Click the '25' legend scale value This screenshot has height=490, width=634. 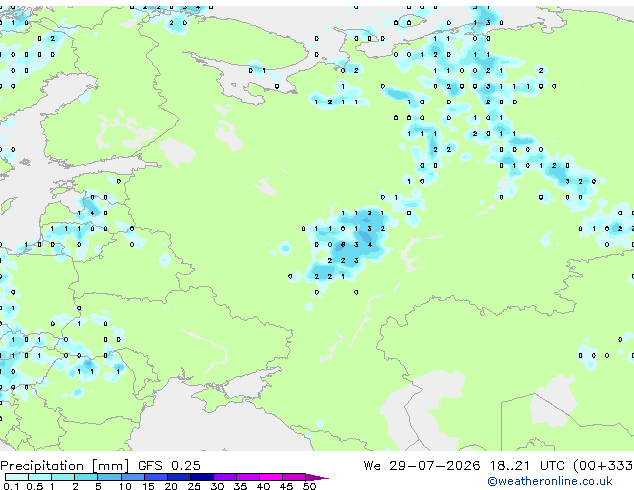coord(194,486)
